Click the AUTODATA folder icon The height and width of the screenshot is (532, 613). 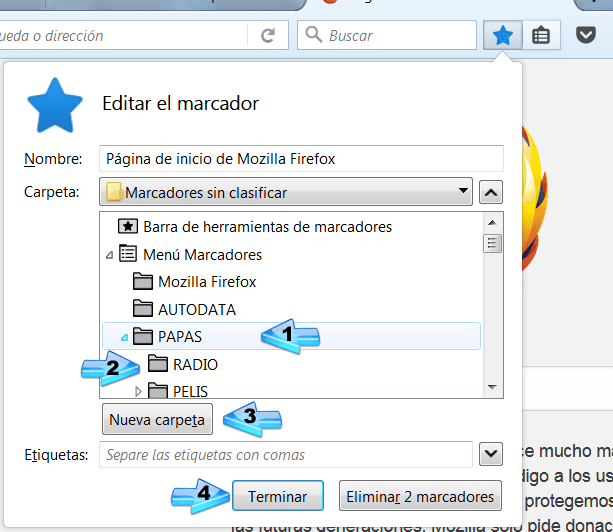[143, 308]
